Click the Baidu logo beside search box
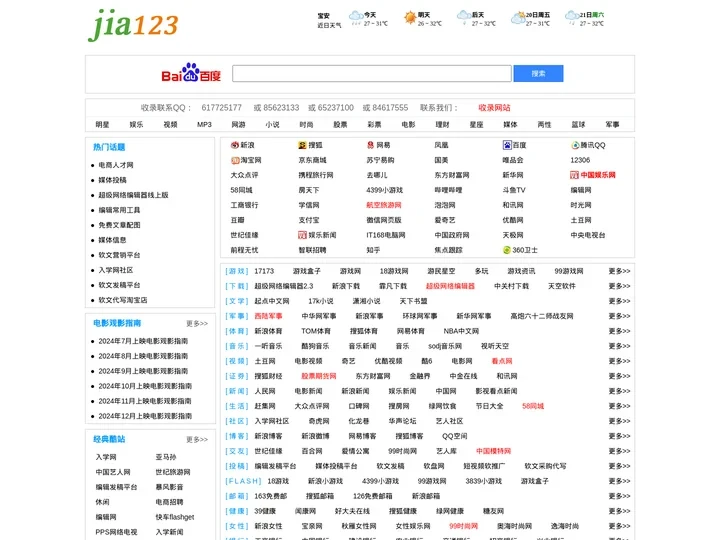This screenshot has width=720, height=540. pos(191,73)
